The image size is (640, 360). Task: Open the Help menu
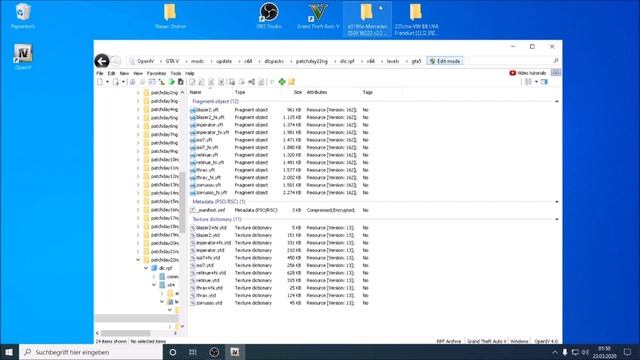190,73
